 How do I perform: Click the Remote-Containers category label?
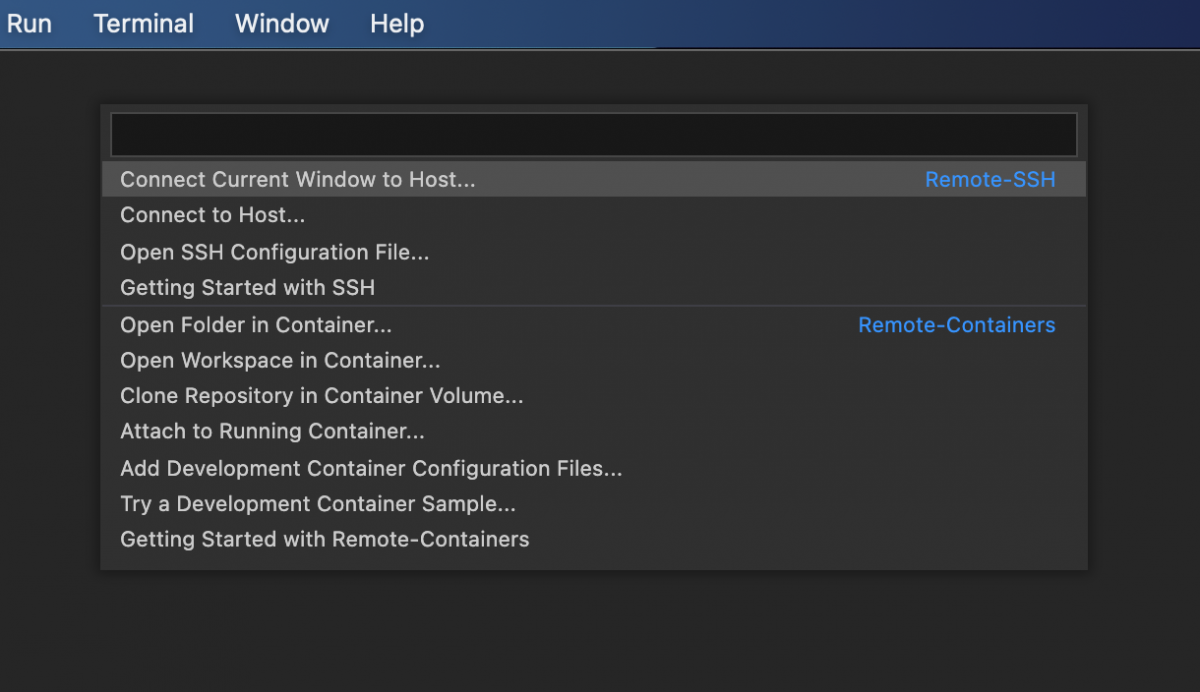point(956,324)
